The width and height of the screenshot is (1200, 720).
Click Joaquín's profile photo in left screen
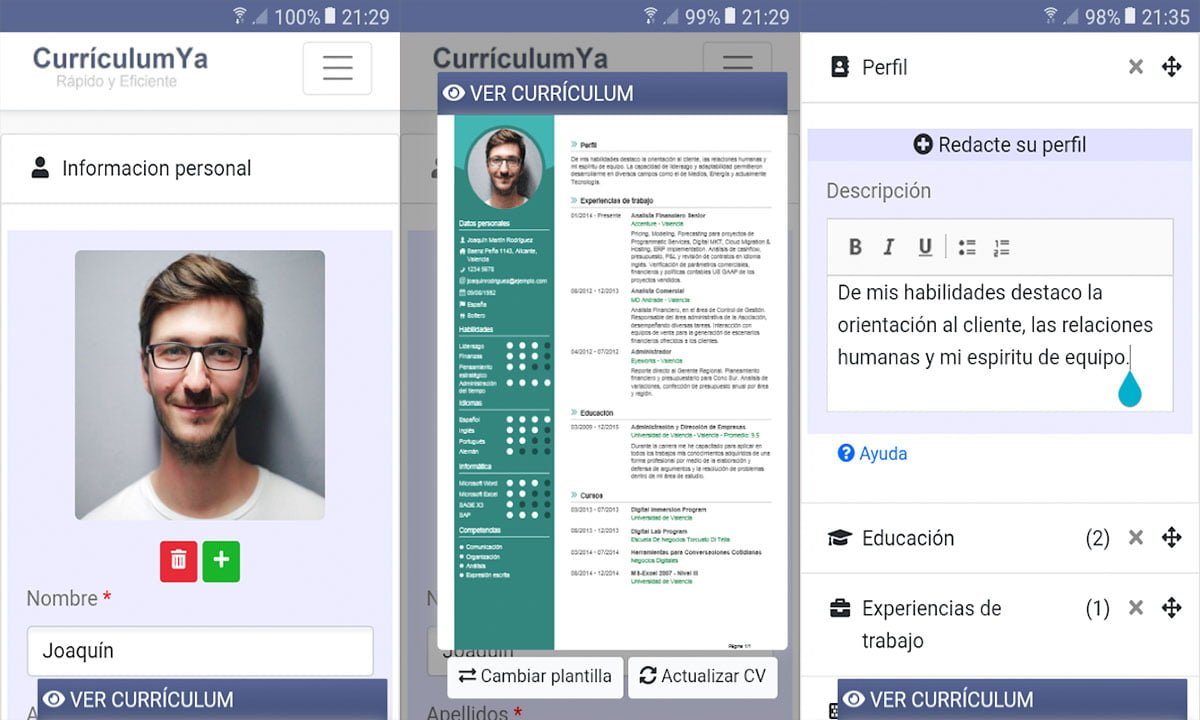click(x=200, y=385)
